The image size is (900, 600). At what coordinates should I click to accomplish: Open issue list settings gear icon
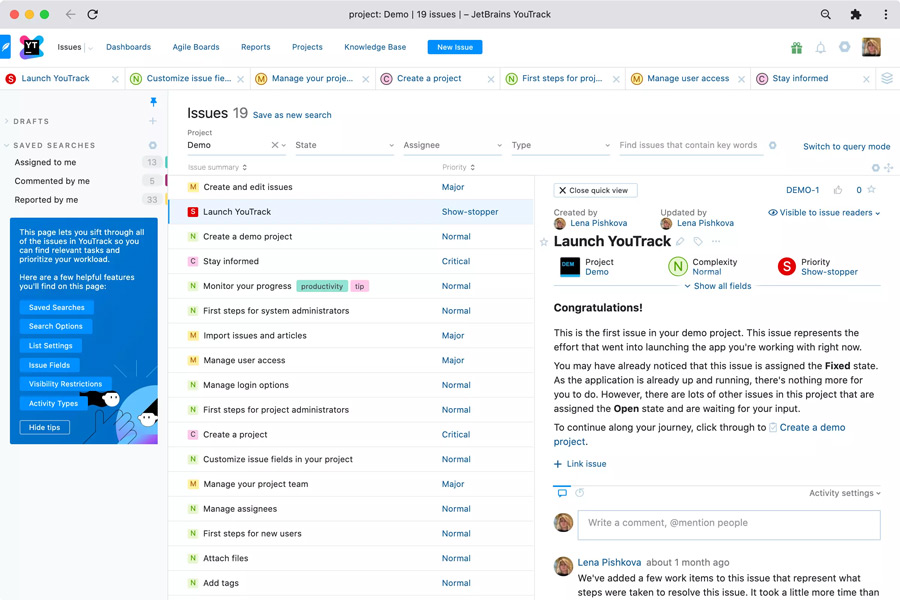(x=875, y=168)
